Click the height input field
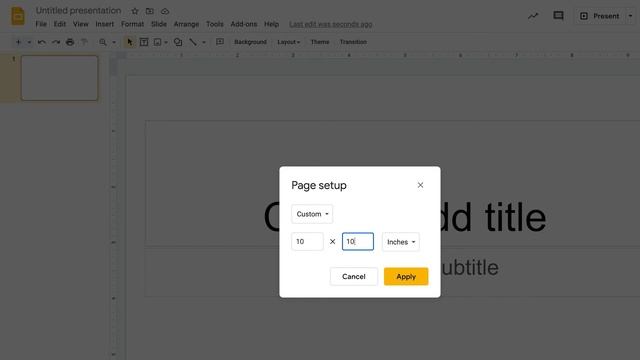The image size is (640, 360). tap(358, 242)
